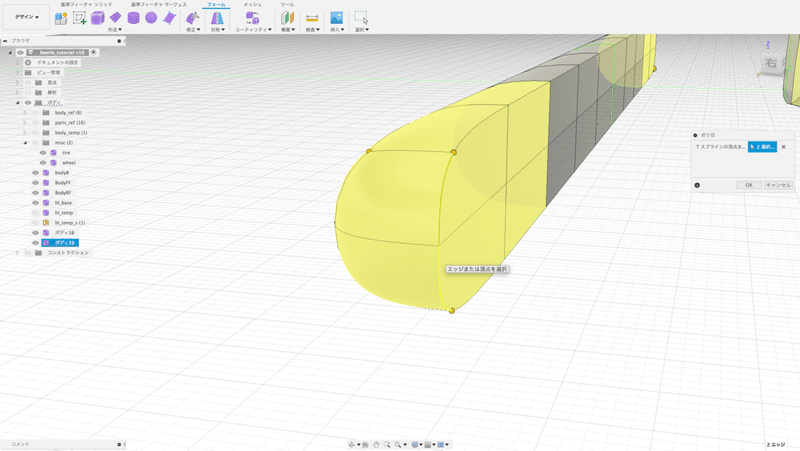
Task: Expand the コメント panel at bottom
Action: tap(119, 444)
